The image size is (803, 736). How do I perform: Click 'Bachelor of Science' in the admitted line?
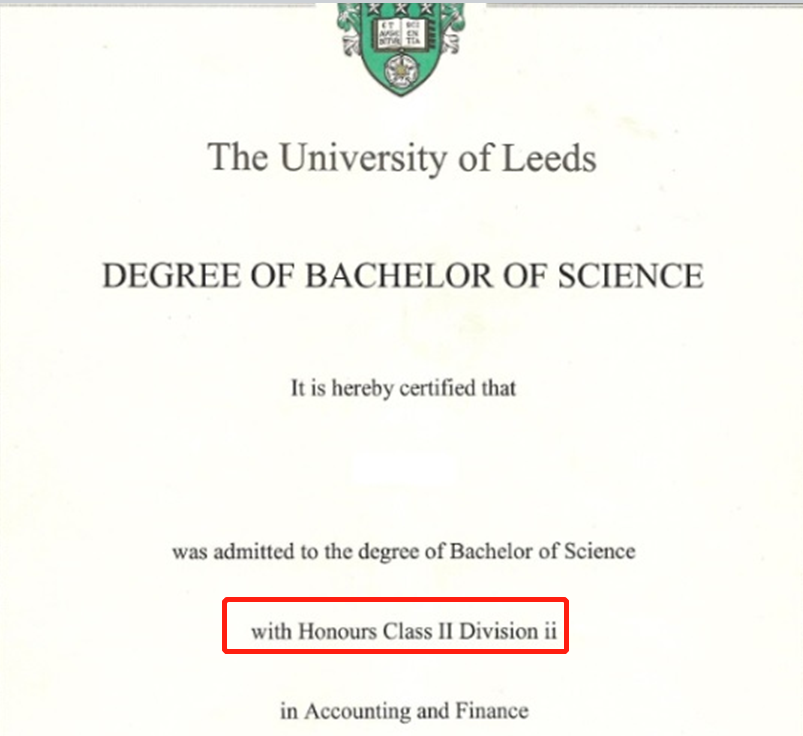pyautogui.click(x=542, y=551)
